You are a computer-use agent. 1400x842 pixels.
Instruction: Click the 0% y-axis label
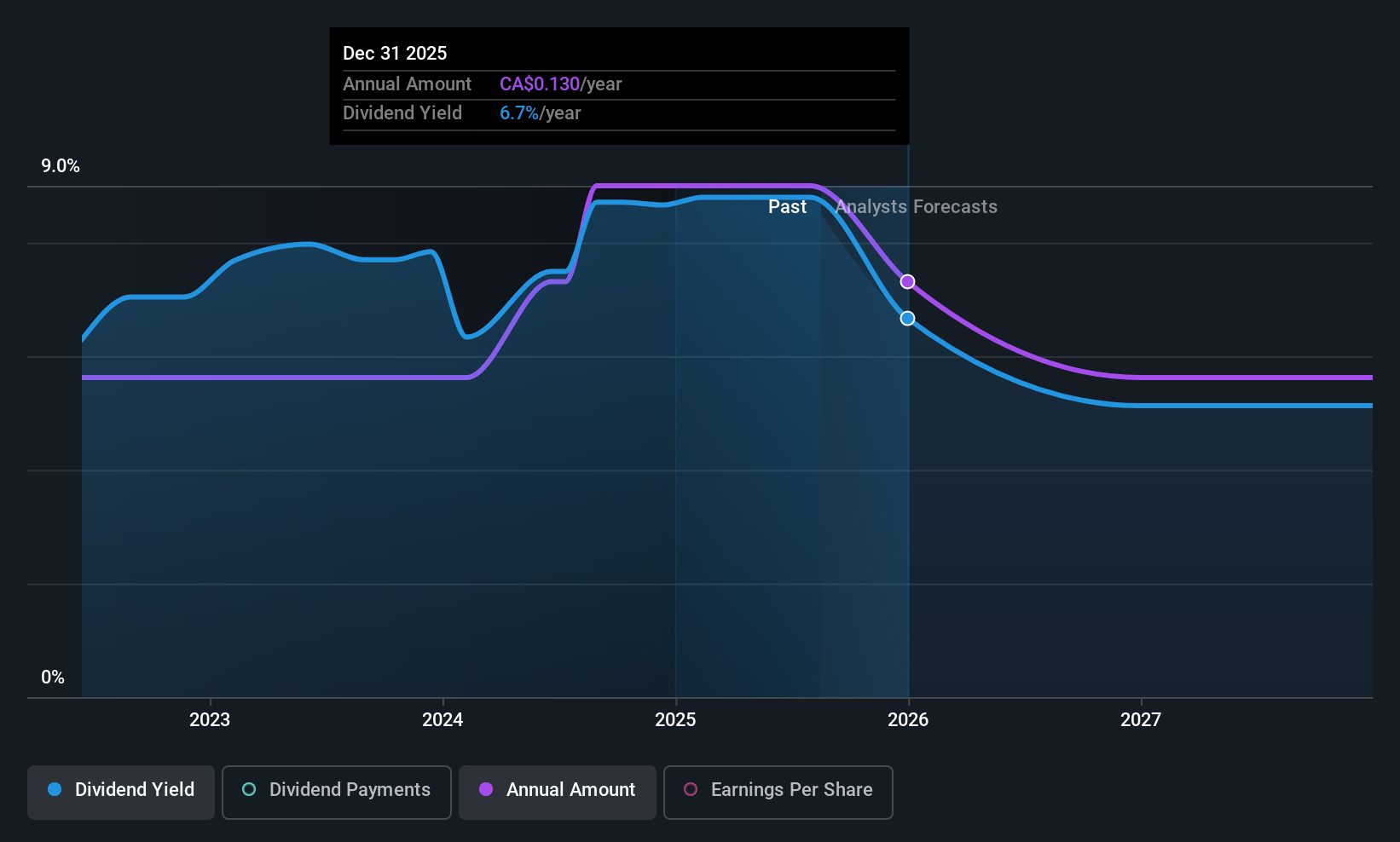(x=53, y=678)
